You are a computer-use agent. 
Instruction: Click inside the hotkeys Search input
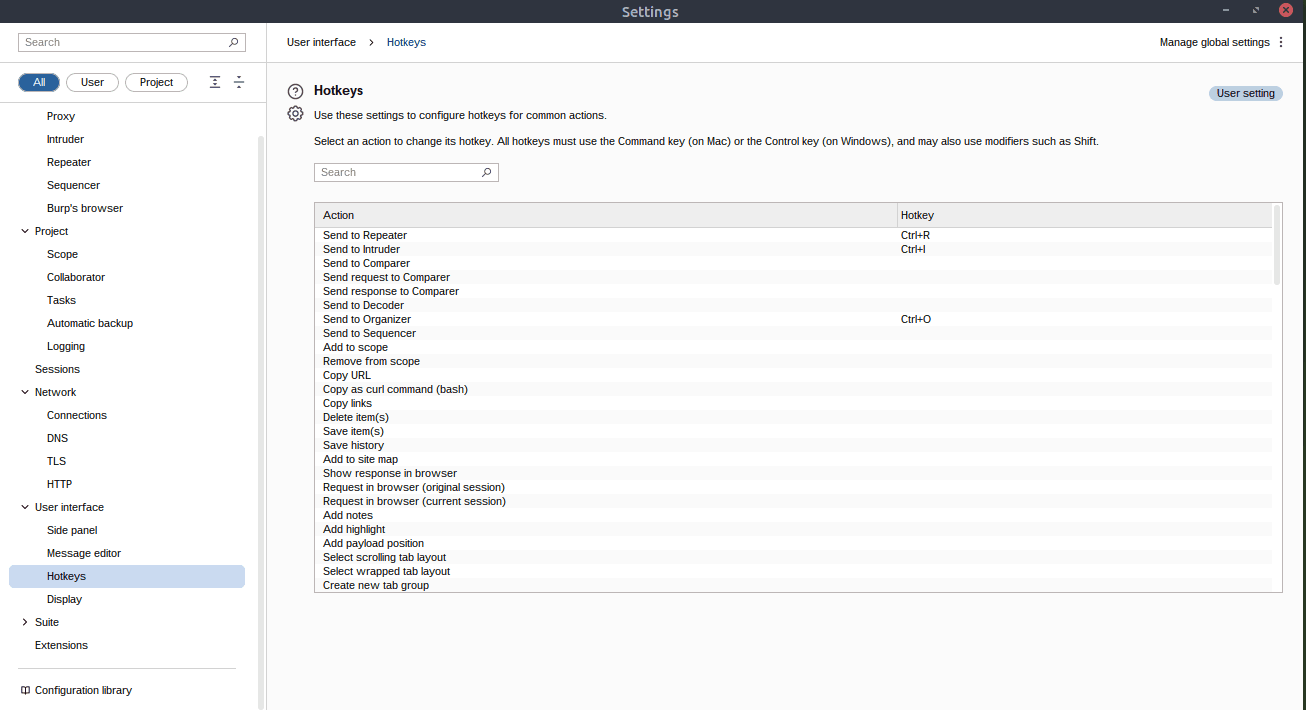[400, 172]
